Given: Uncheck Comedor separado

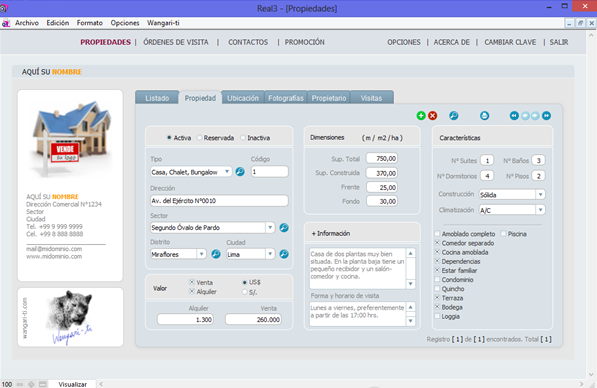Looking at the screenshot, I should tap(437, 243).
